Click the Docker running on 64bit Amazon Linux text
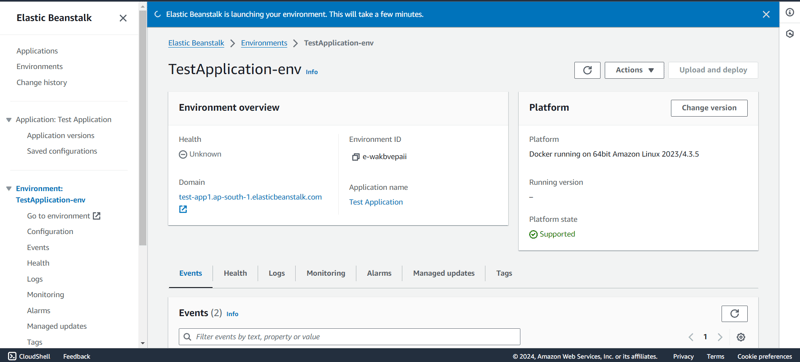 (614, 154)
